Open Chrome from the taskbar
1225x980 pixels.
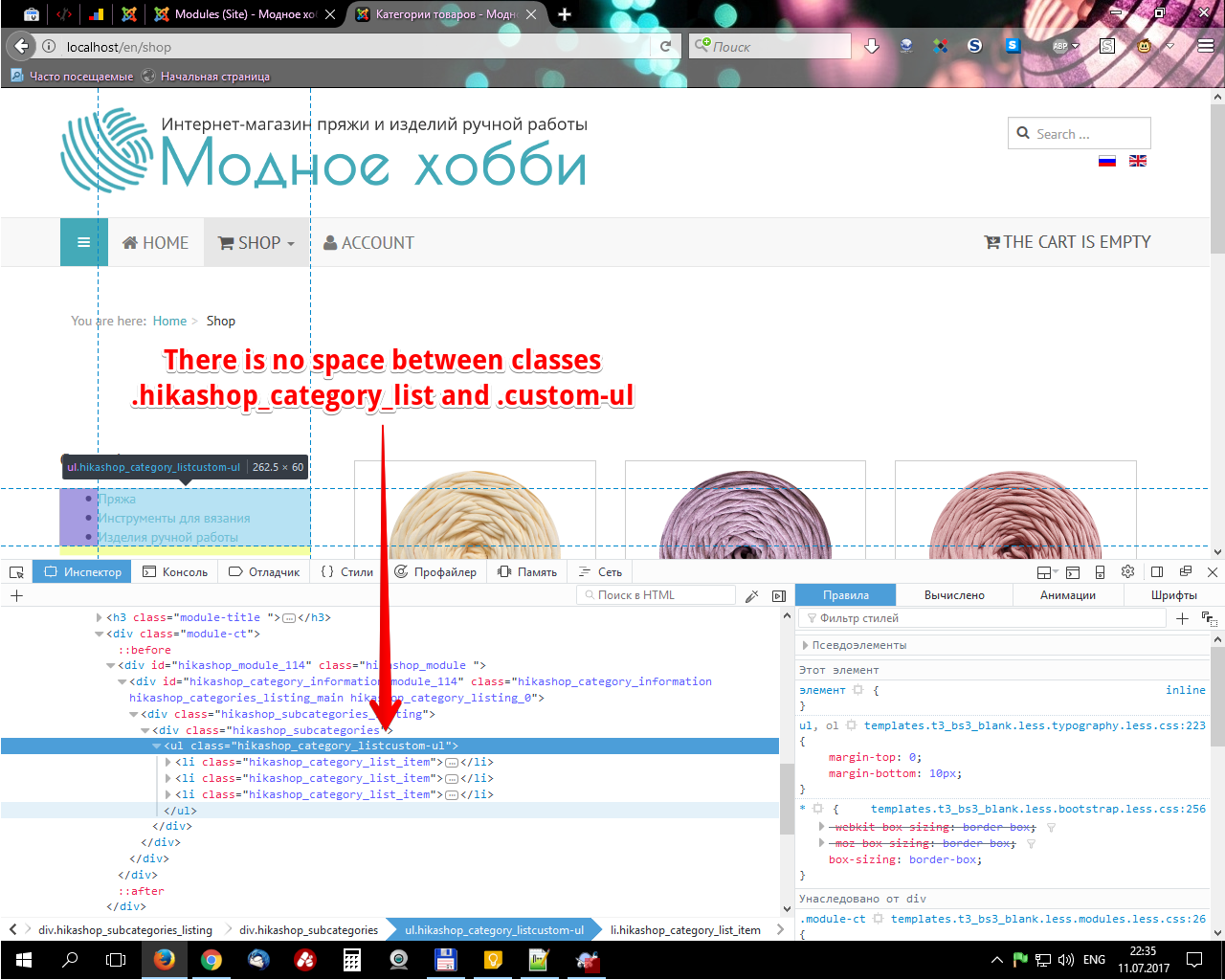point(212,960)
